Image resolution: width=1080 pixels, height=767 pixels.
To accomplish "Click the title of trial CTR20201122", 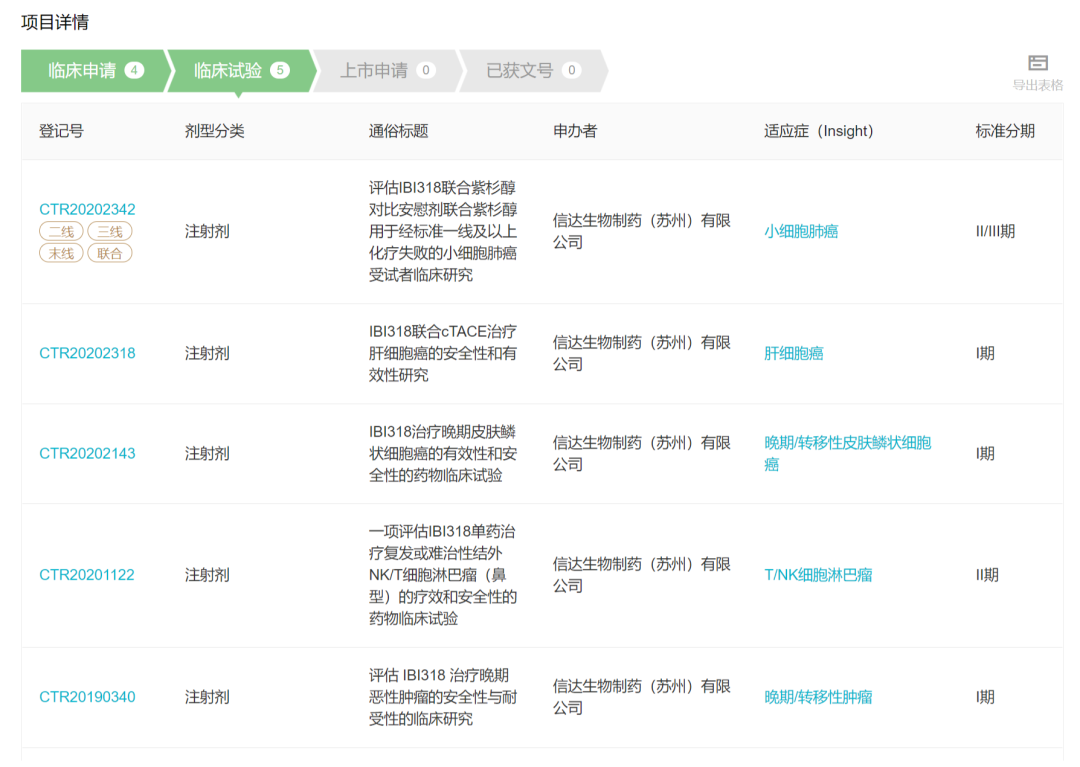I will 443,575.
